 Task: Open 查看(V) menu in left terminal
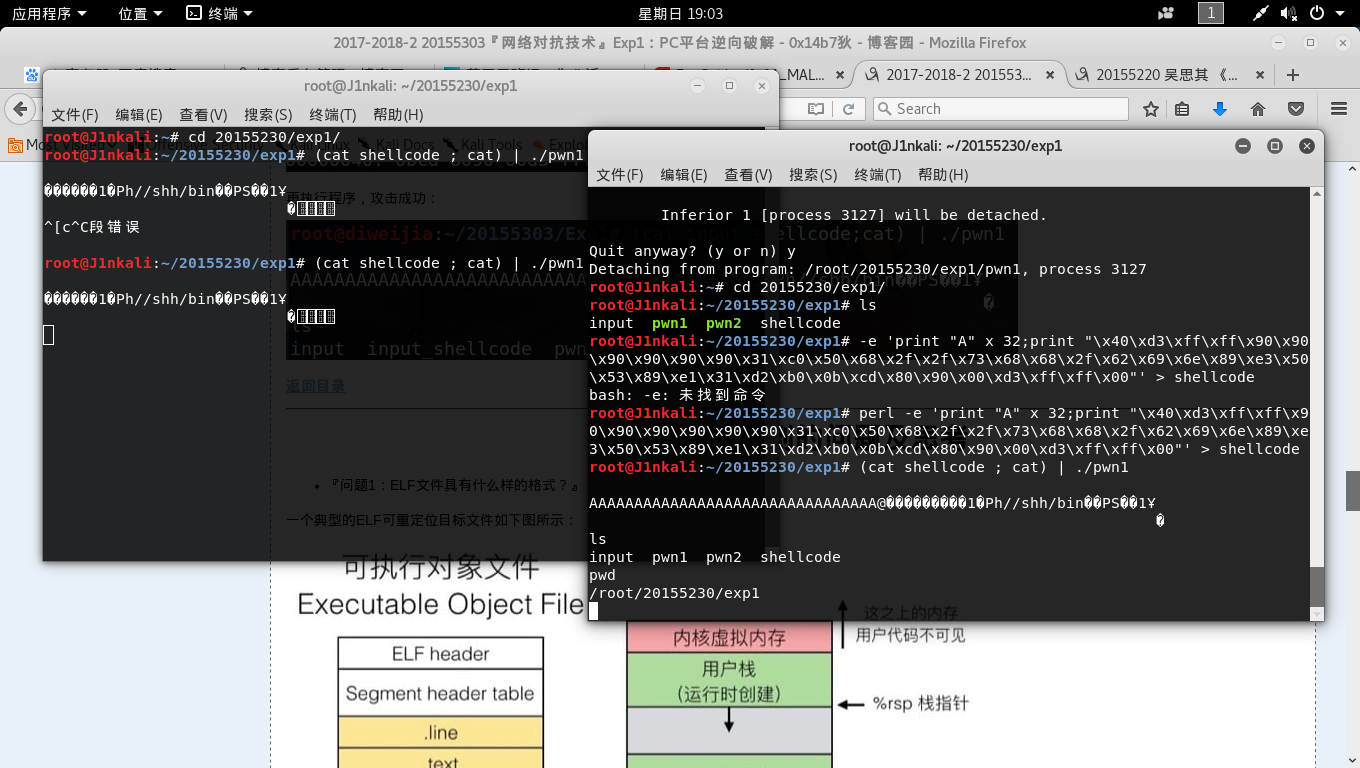203,115
